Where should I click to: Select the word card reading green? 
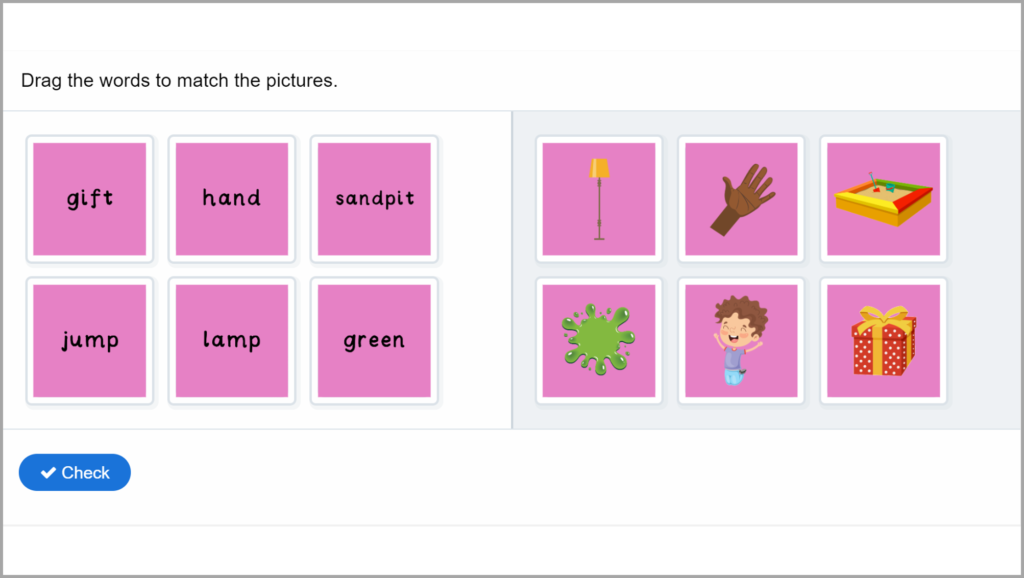(373, 340)
